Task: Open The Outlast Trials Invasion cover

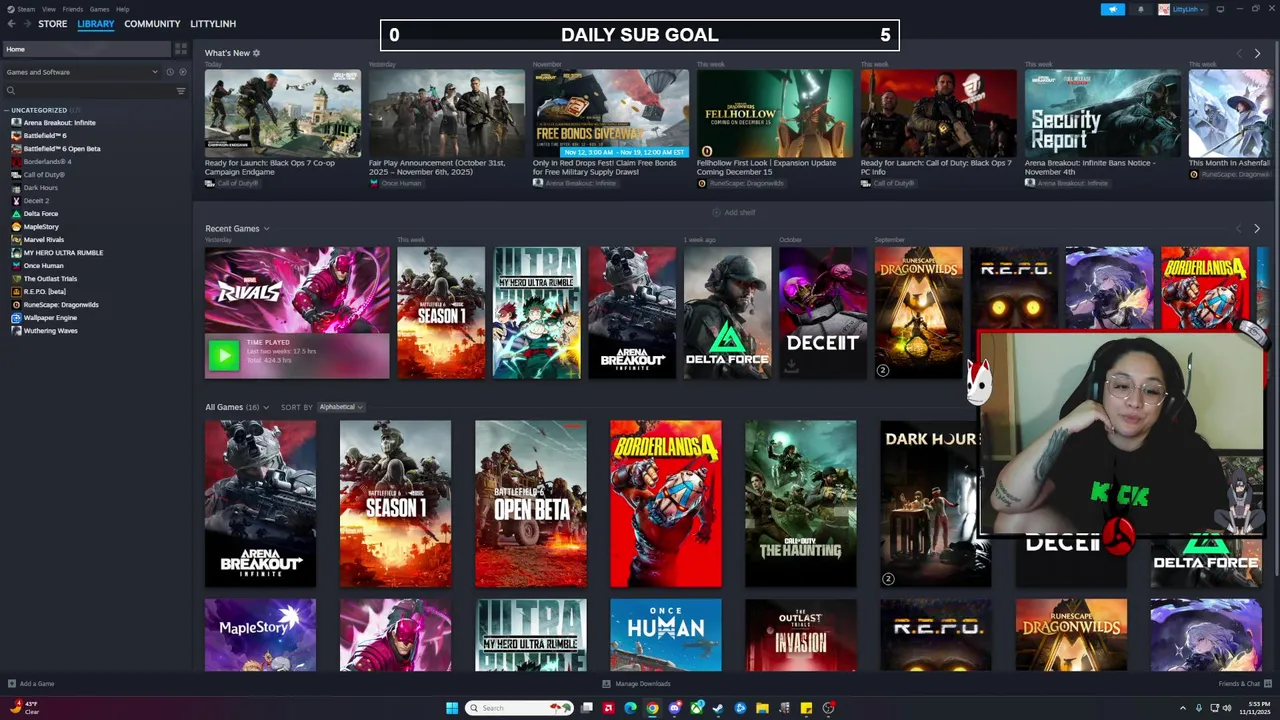Action: point(800,636)
